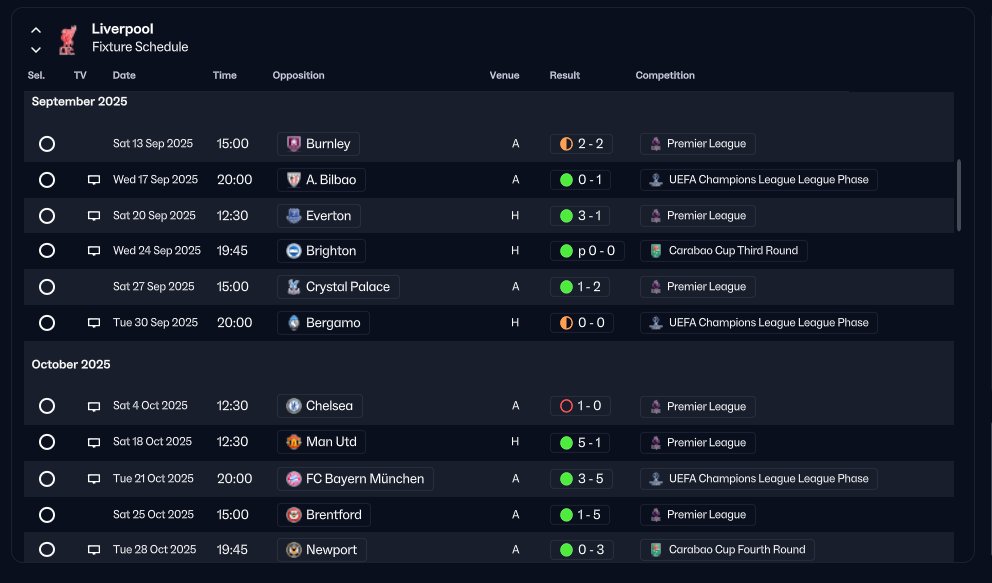Viewport: 992px width, 583px height.
Task: Click the red loss indicator for the Chelsea result
Action: (x=566, y=406)
